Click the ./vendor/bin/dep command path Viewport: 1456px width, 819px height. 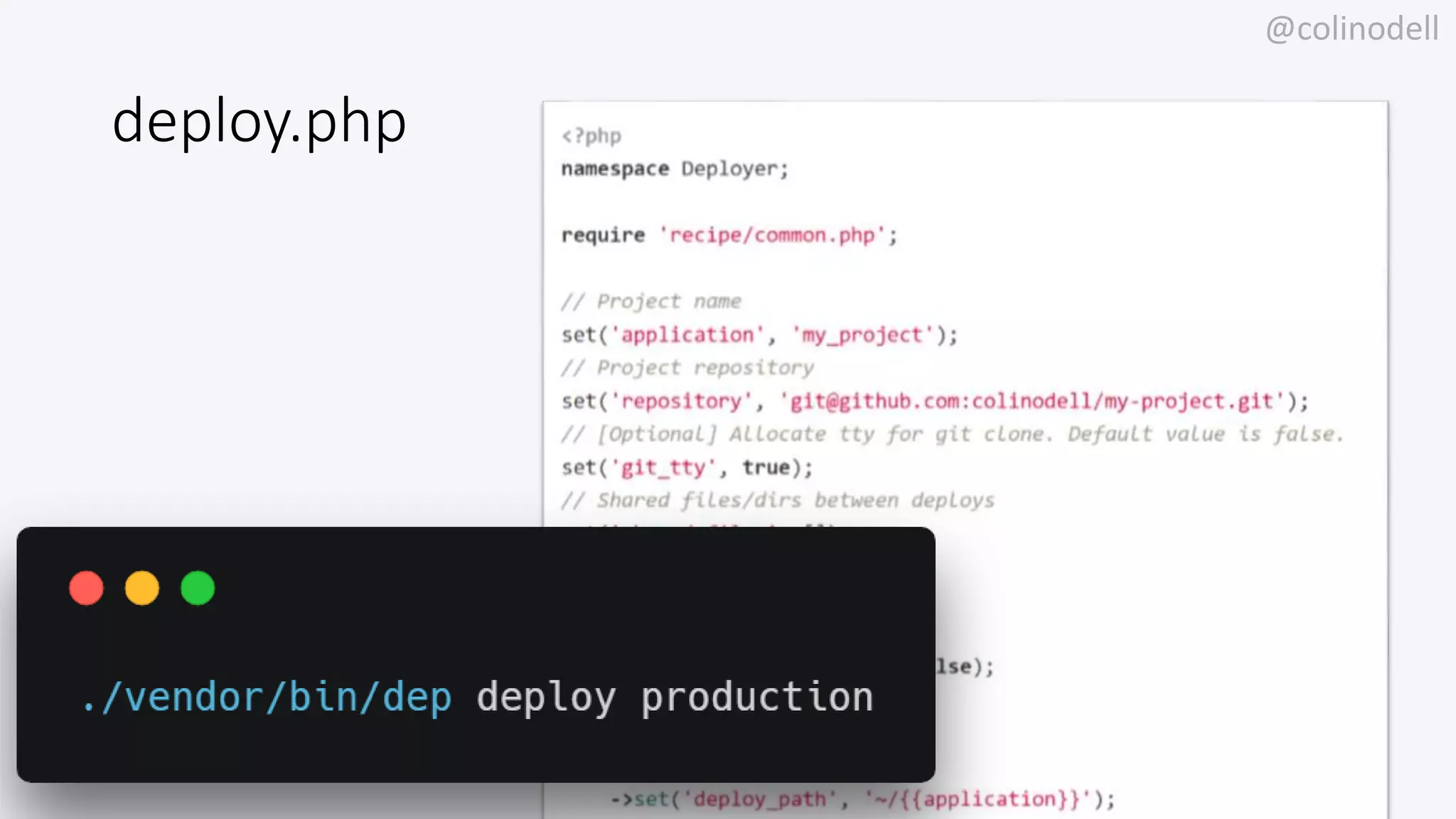pyautogui.click(x=267, y=697)
